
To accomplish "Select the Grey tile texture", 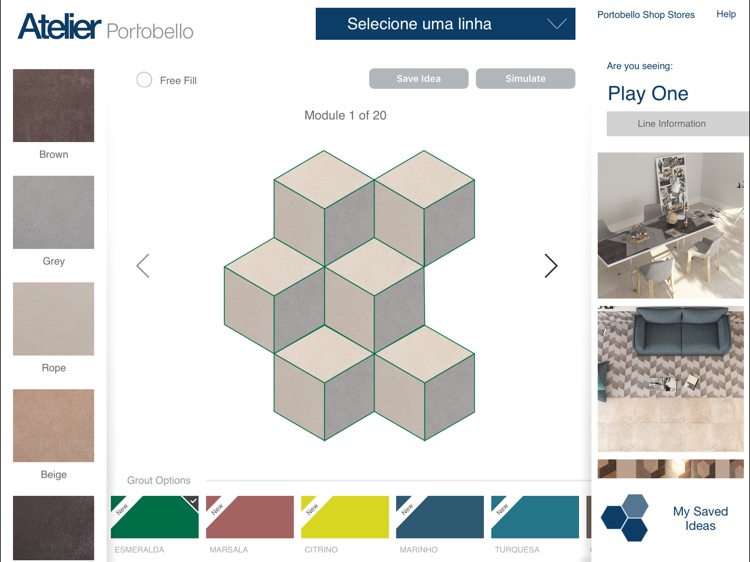I will coord(54,212).
